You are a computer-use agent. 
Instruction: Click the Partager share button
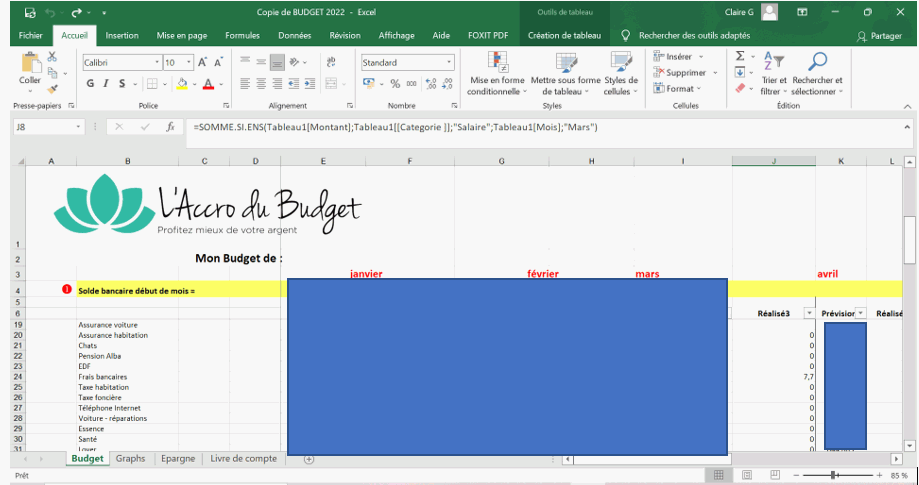879,35
